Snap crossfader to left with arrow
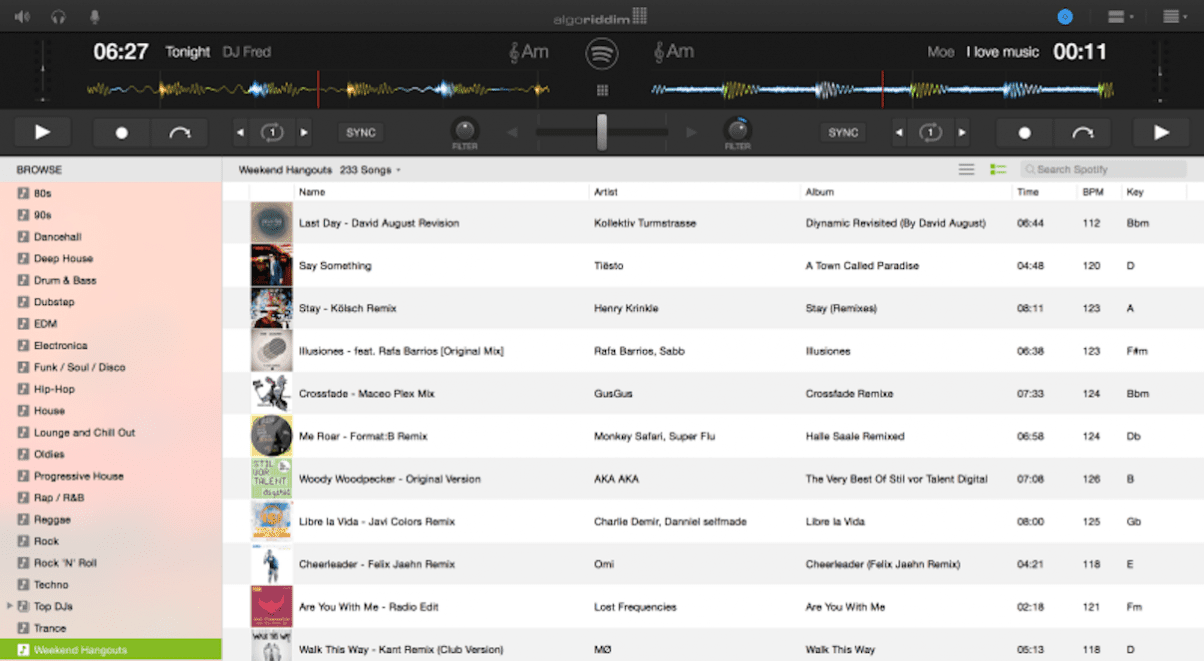This screenshot has width=1204, height=661. coord(512,132)
